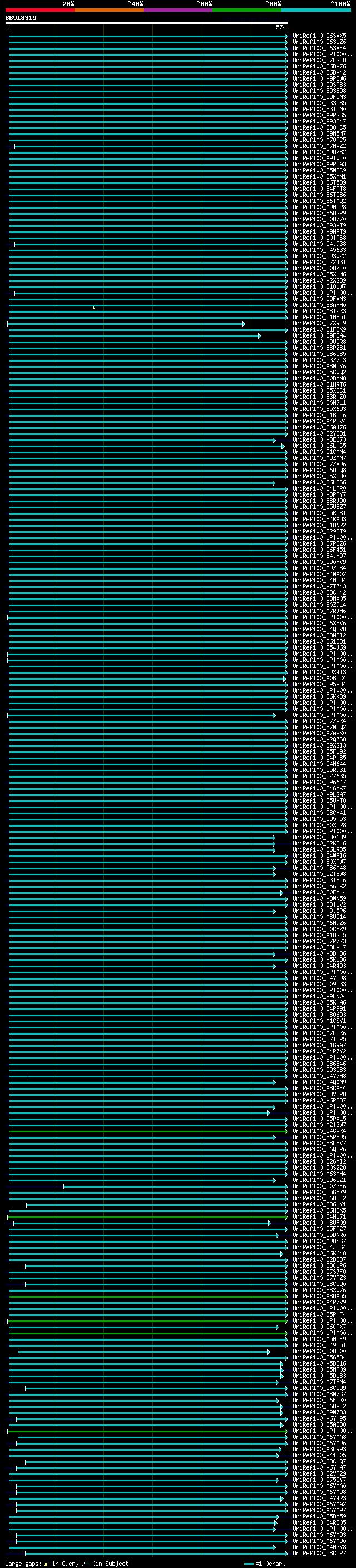Open hit UniRef100_P27635
The height and width of the screenshot is (1568, 356).
pos(319,776)
